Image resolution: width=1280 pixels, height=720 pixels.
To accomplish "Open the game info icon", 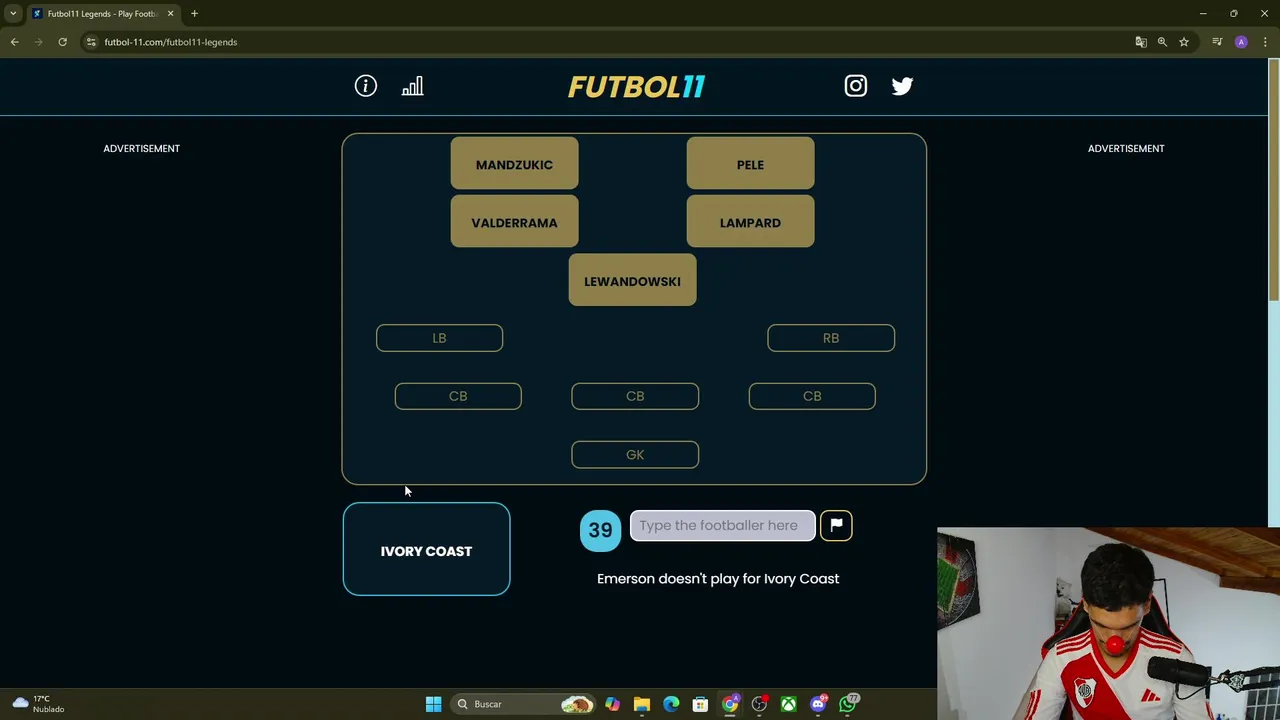I will 366,86.
